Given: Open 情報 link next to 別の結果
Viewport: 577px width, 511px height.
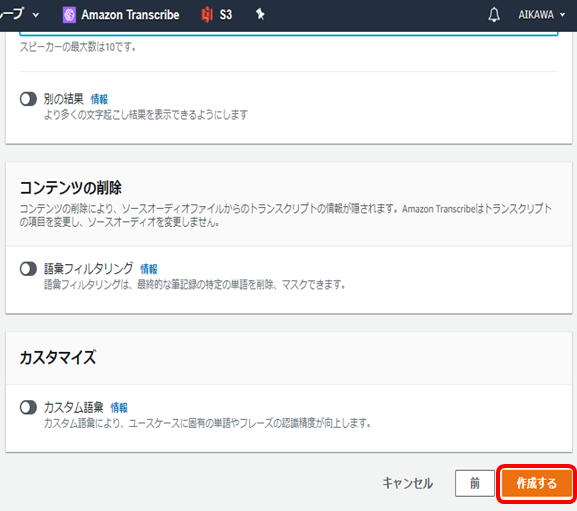Looking at the screenshot, I should 99,99.
